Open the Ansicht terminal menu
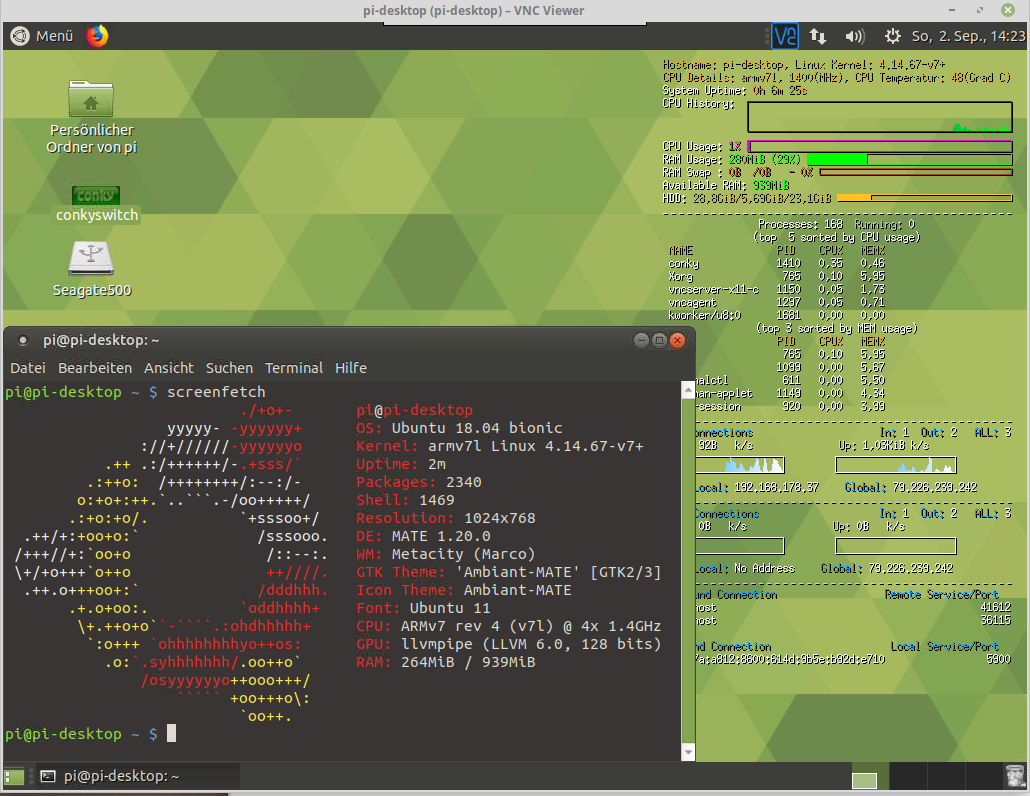Viewport: 1030px width, 796px height. [x=169, y=368]
